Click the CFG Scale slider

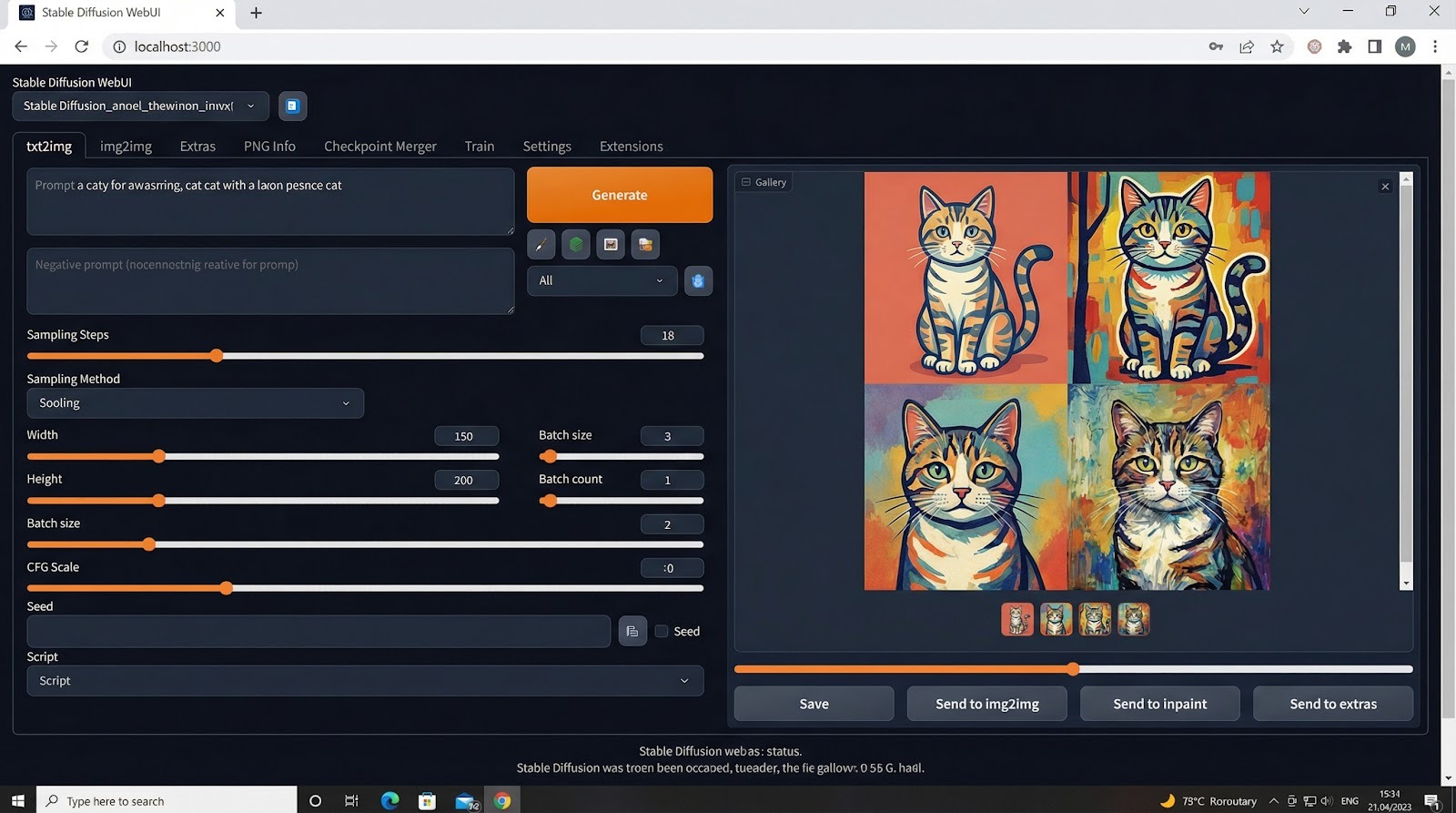click(x=365, y=588)
